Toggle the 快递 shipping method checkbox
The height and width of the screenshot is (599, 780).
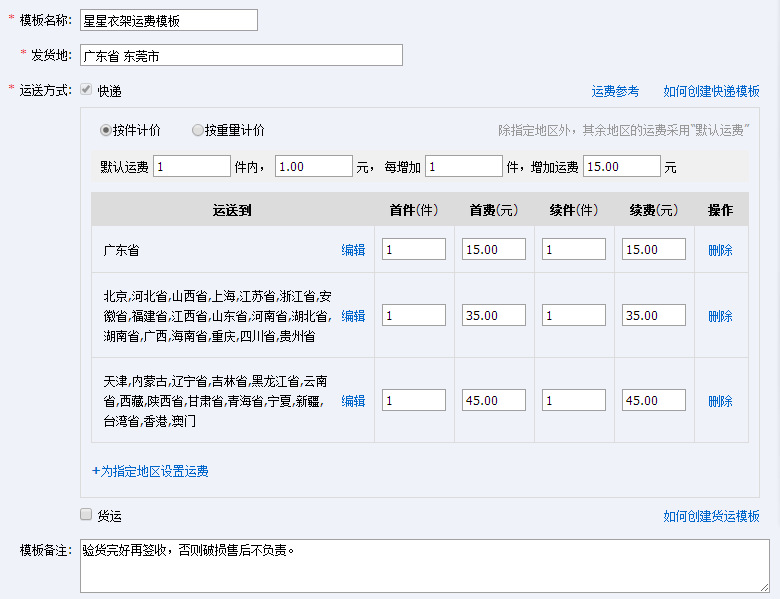(x=86, y=90)
